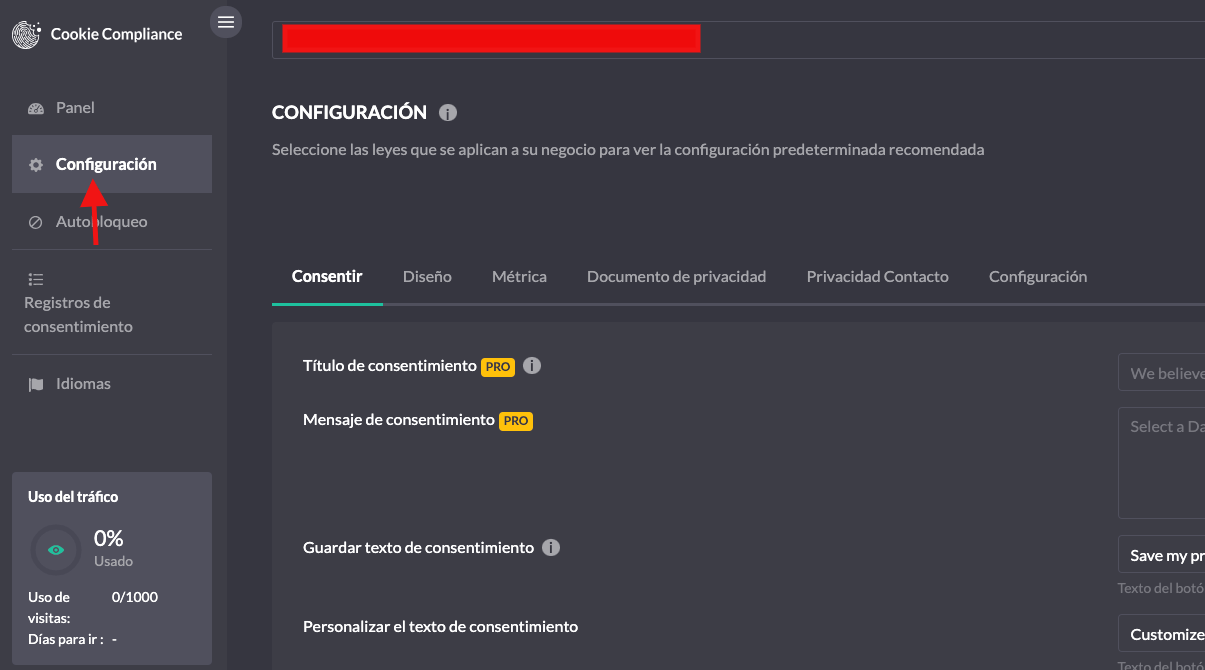Switch to the Configuración tab in tab bar
Screen dimensions: 1205x670
pyautogui.click(x=1038, y=277)
